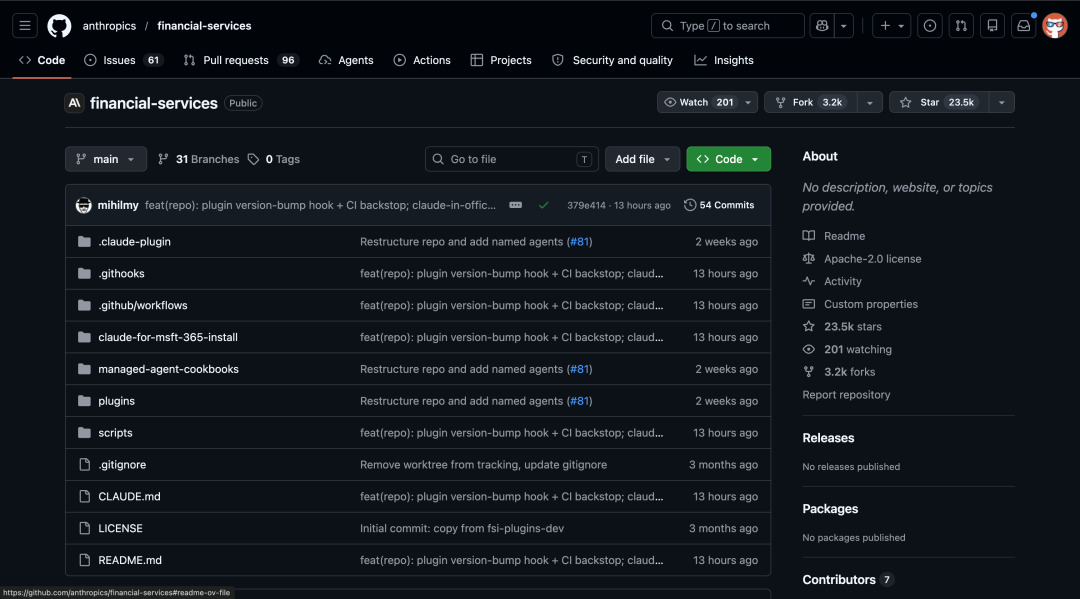Click the header search box
The height and width of the screenshot is (599, 1080).
pos(727,26)
